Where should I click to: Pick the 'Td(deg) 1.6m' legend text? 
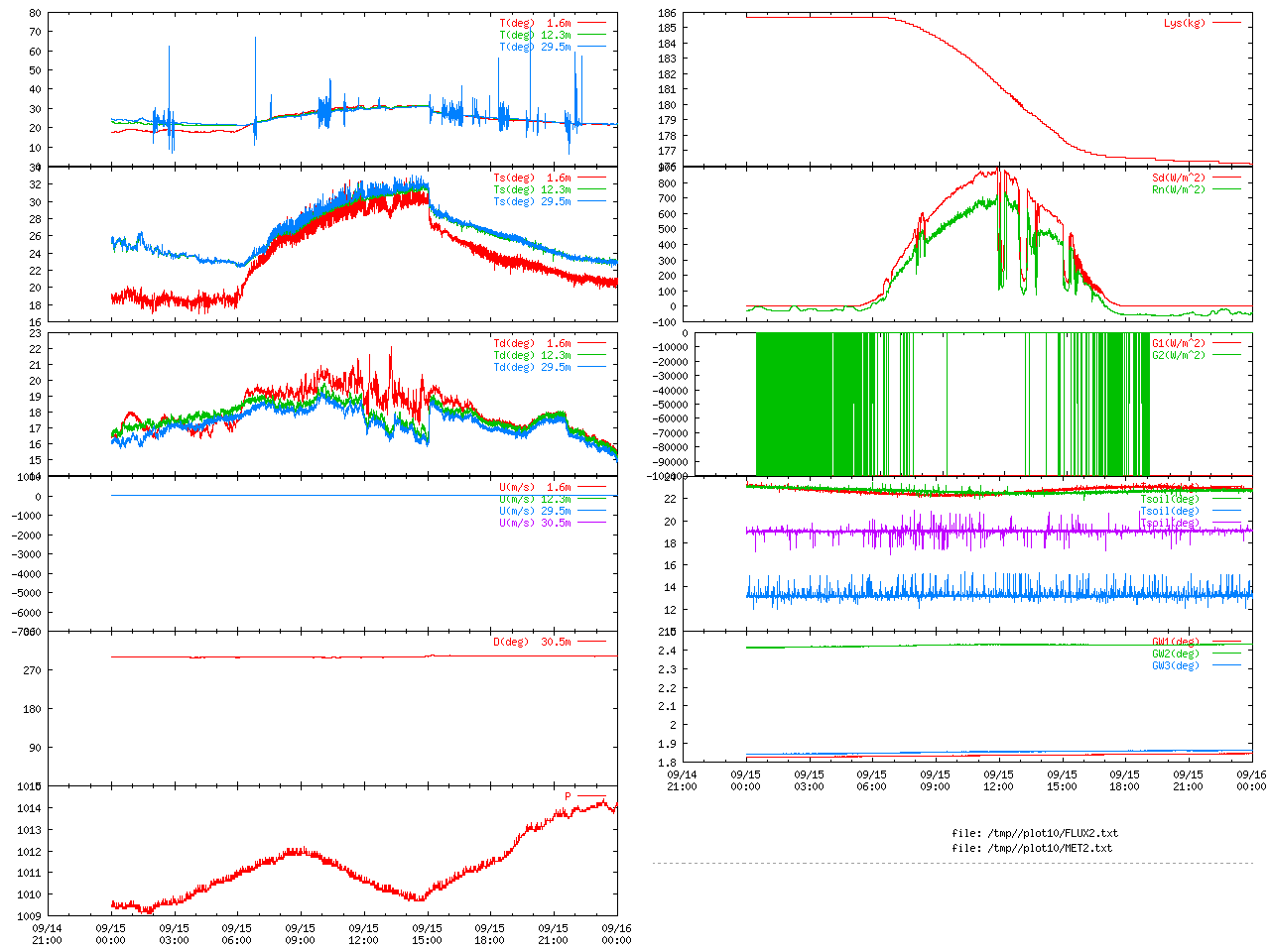pos(532,343)
